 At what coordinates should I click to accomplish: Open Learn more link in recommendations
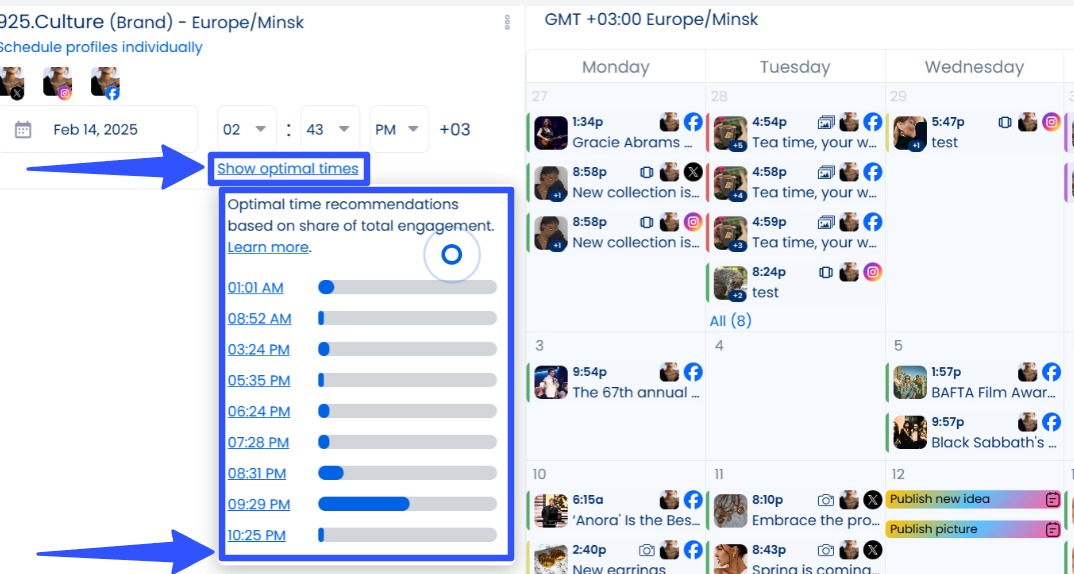(268, 247)
